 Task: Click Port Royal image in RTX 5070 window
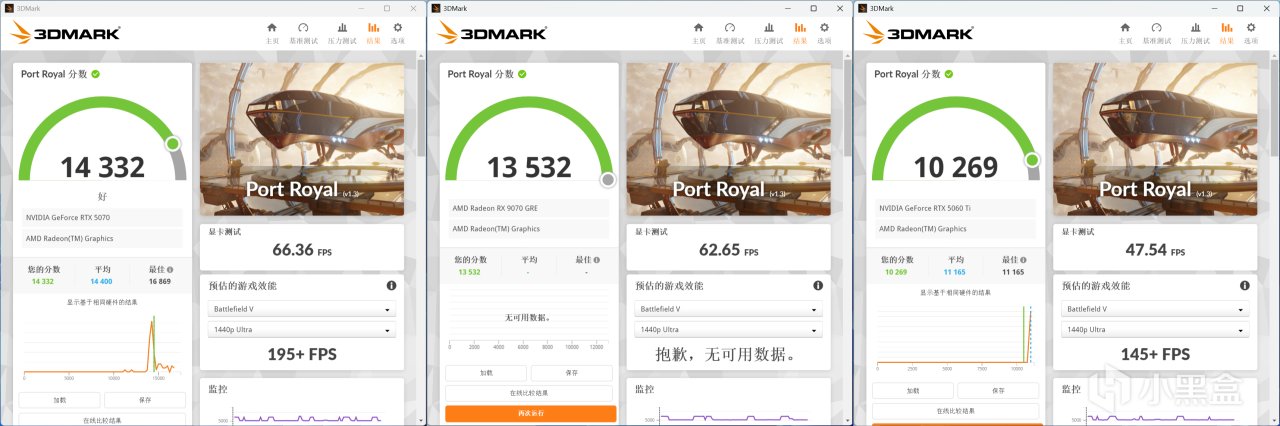click(x=302, y=140)
